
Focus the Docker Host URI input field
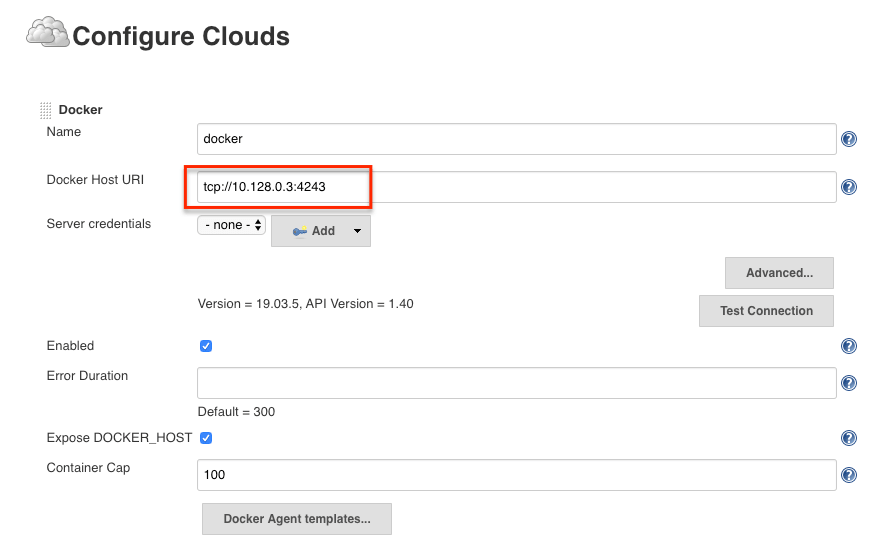(x=516, y=187)
